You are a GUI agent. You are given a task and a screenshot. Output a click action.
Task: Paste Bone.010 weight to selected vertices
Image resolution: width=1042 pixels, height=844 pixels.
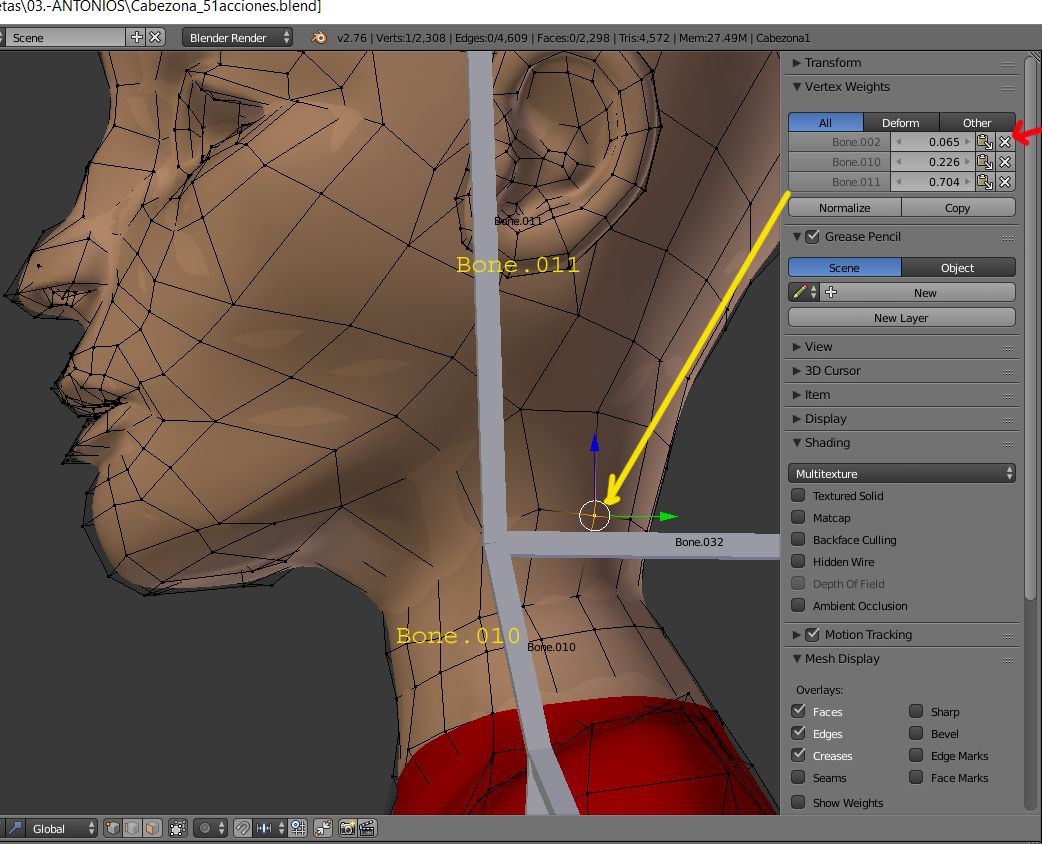pos(985,162)
